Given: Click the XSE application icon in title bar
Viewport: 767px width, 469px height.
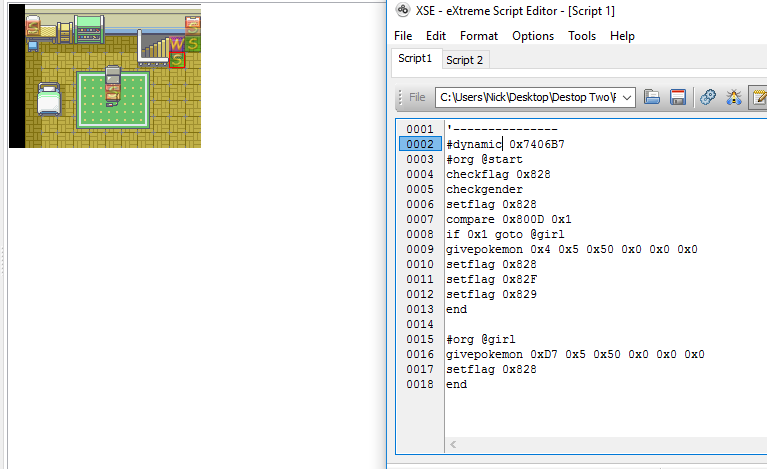Looking at the screenshot, I should tap(403, 10).
